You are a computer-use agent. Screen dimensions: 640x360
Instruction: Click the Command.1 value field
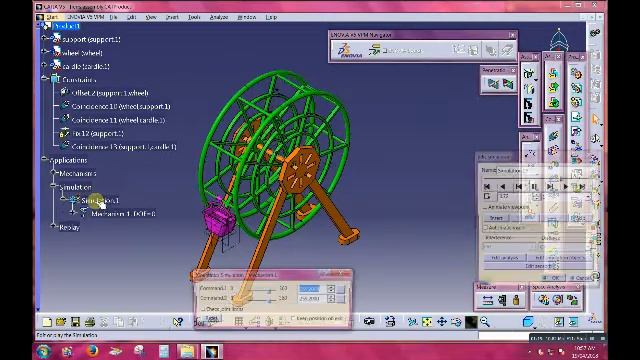312,289
